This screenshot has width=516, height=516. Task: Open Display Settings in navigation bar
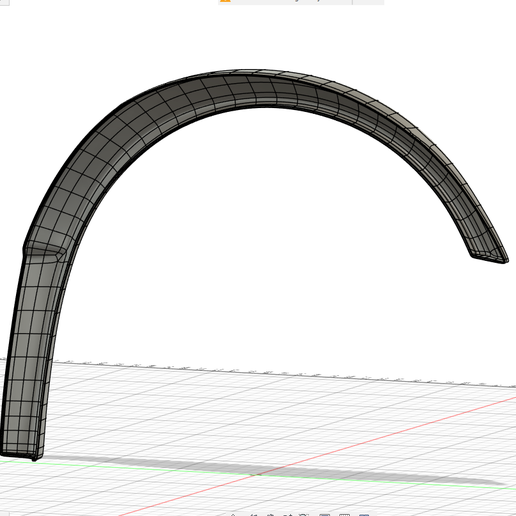324,515
